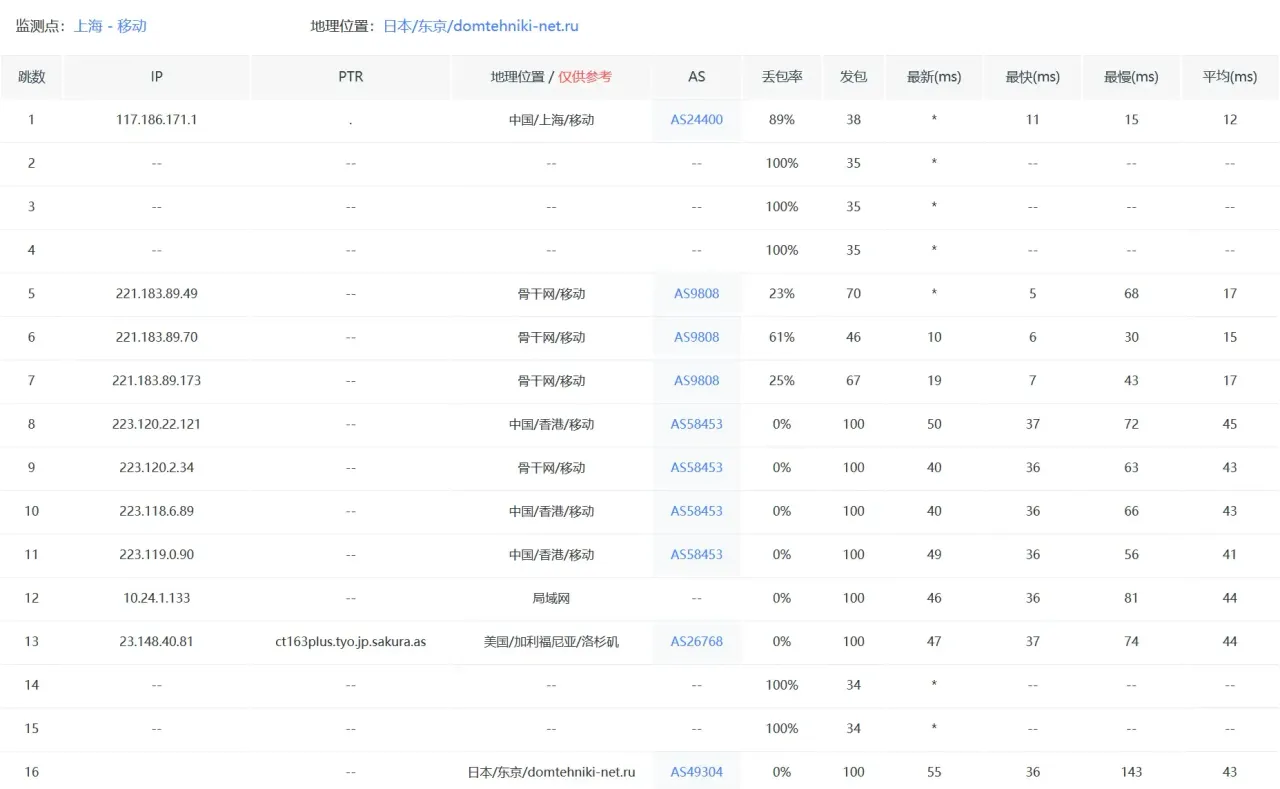Viewport: 1280px width, 789px height.
Task: Open the 日本/东京/domtehniki-net.ru link beside 地理位置：
Action: coord(481,26)
